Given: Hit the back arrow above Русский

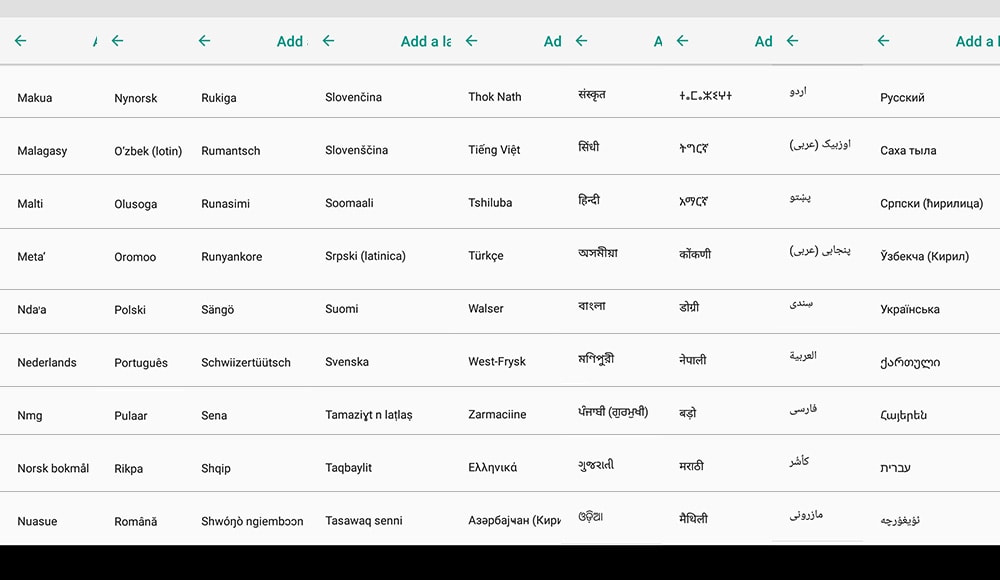Looking at the screenshot, I should (x=883, y=41).
